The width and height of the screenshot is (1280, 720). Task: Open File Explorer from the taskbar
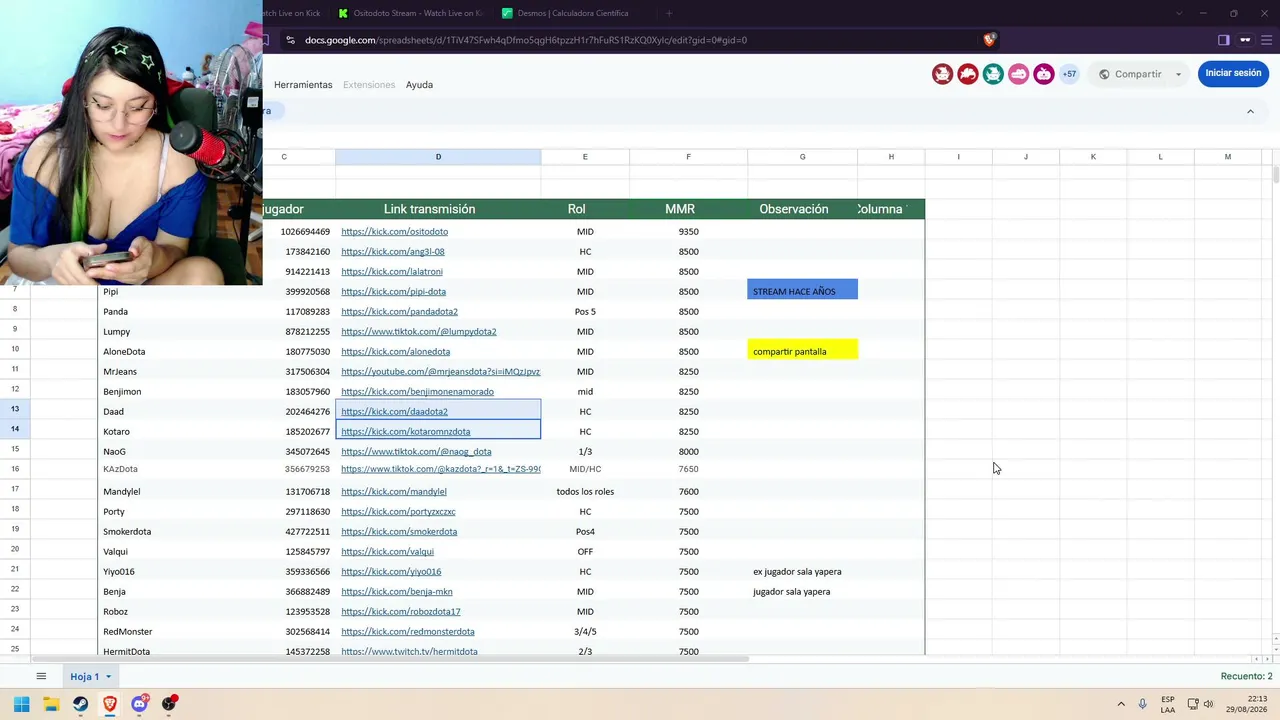coord(51,704)
